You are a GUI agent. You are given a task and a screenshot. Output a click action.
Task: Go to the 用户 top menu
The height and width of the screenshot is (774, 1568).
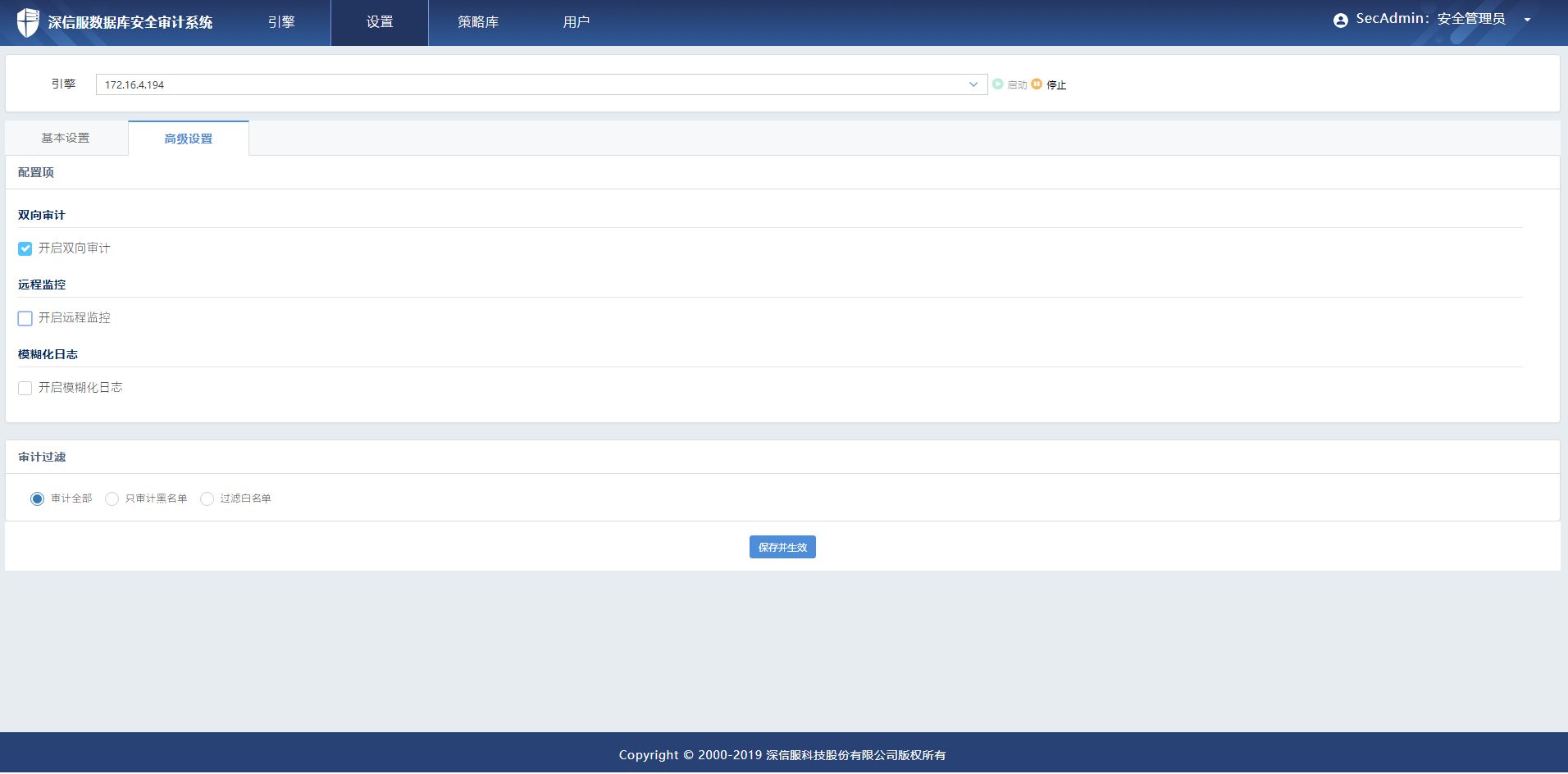pyautogui.click(x=577, y=22)
